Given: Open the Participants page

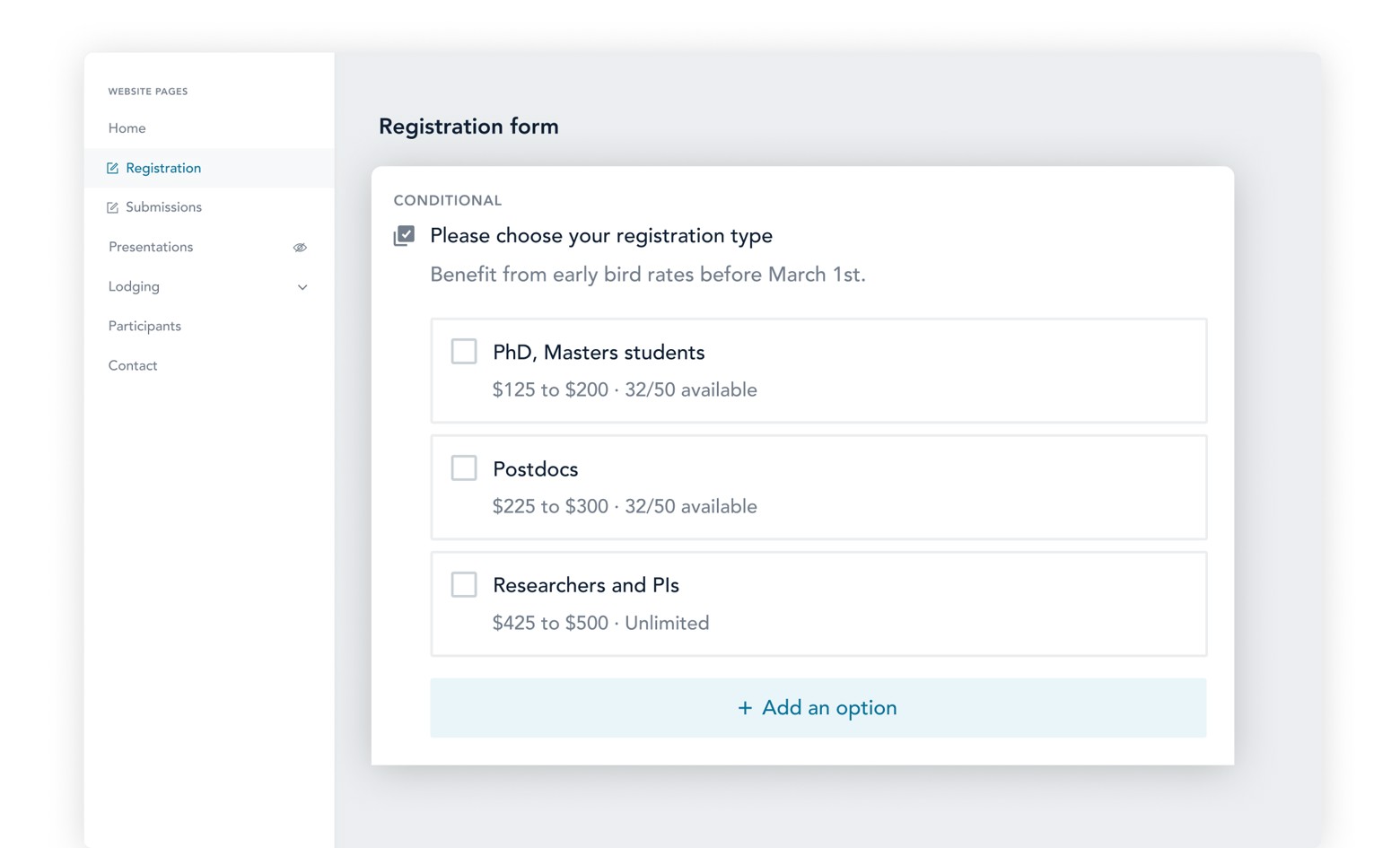Looking at the screenshot, I should (144, 327).
